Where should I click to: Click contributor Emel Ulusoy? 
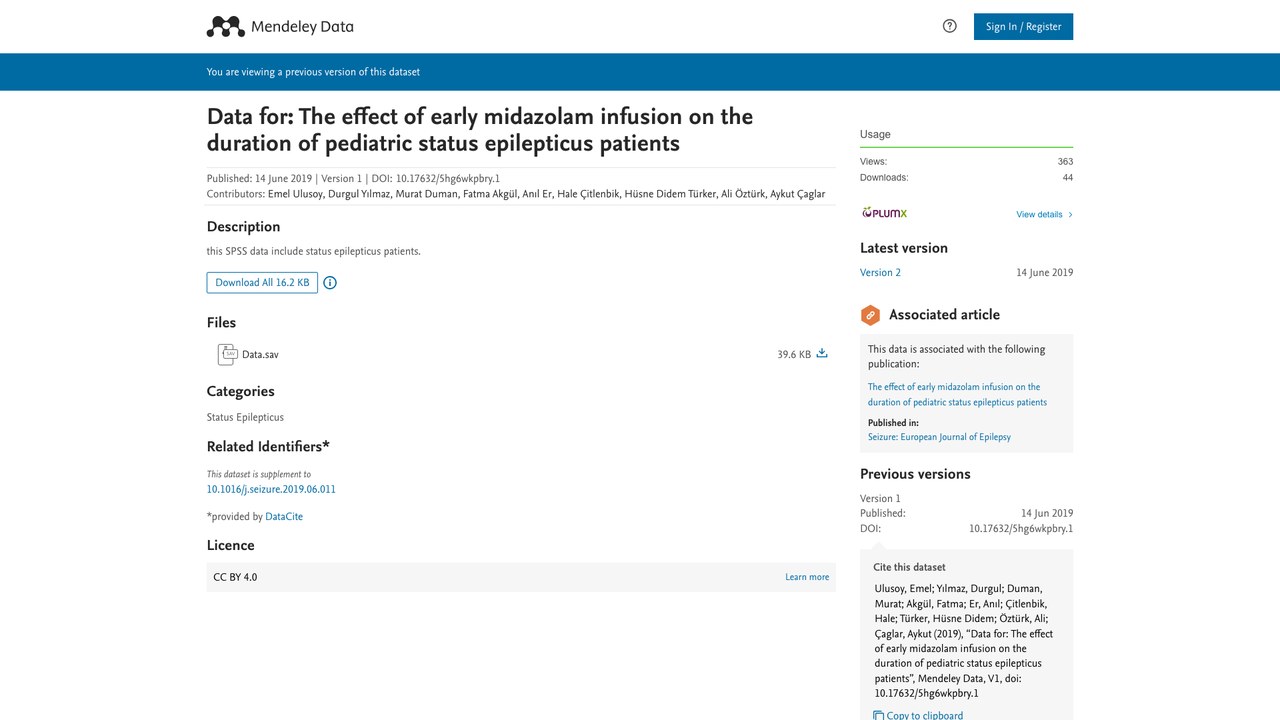[294, 194]
